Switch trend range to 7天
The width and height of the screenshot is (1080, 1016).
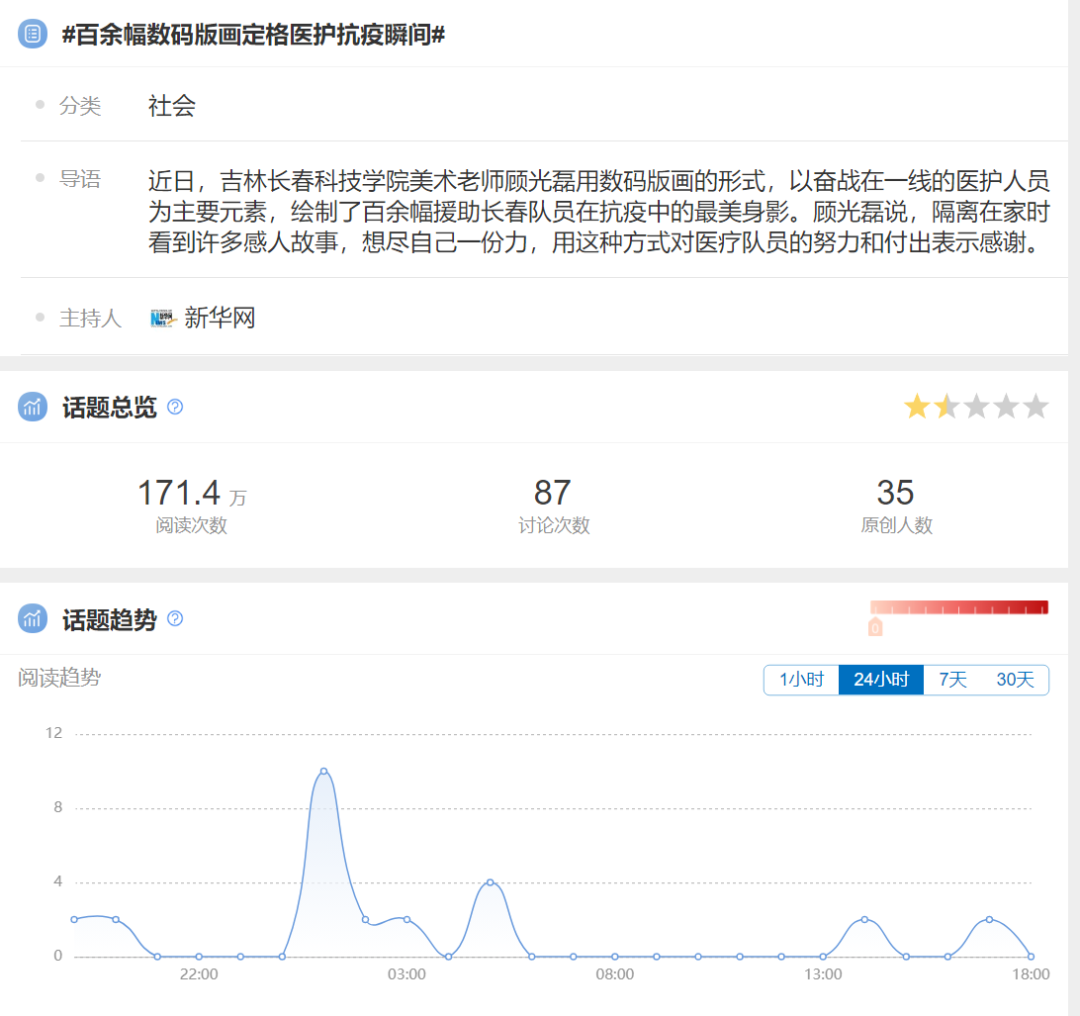(953, 680)
